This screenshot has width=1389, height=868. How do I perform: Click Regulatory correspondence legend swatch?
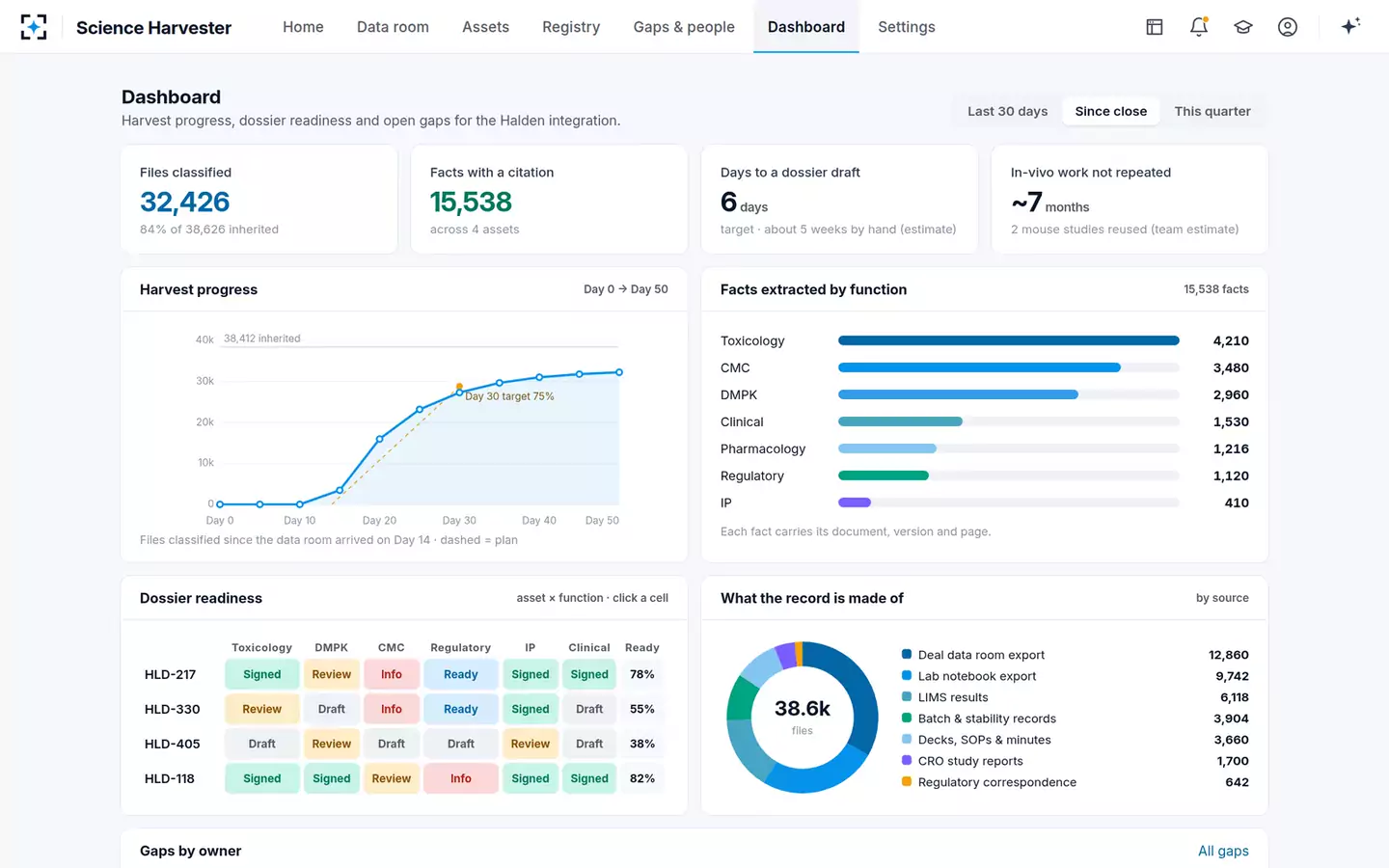[x=907, y=781]
